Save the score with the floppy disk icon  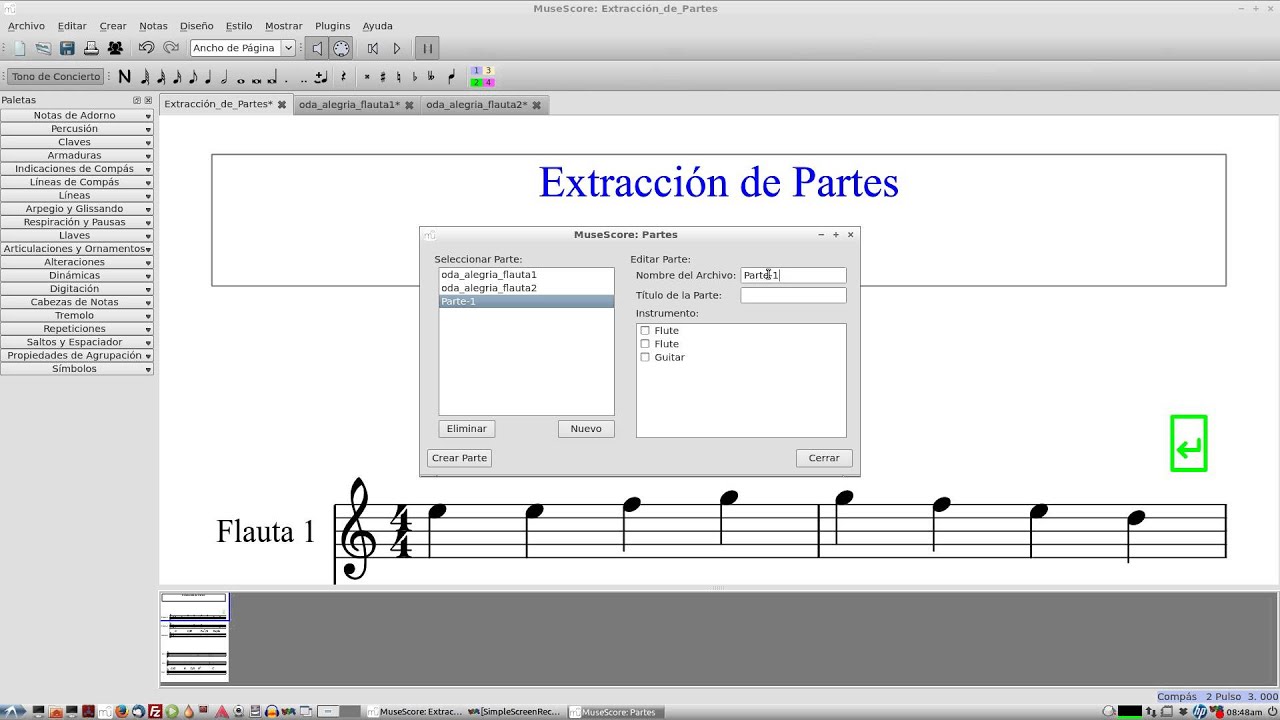[67, 48]
